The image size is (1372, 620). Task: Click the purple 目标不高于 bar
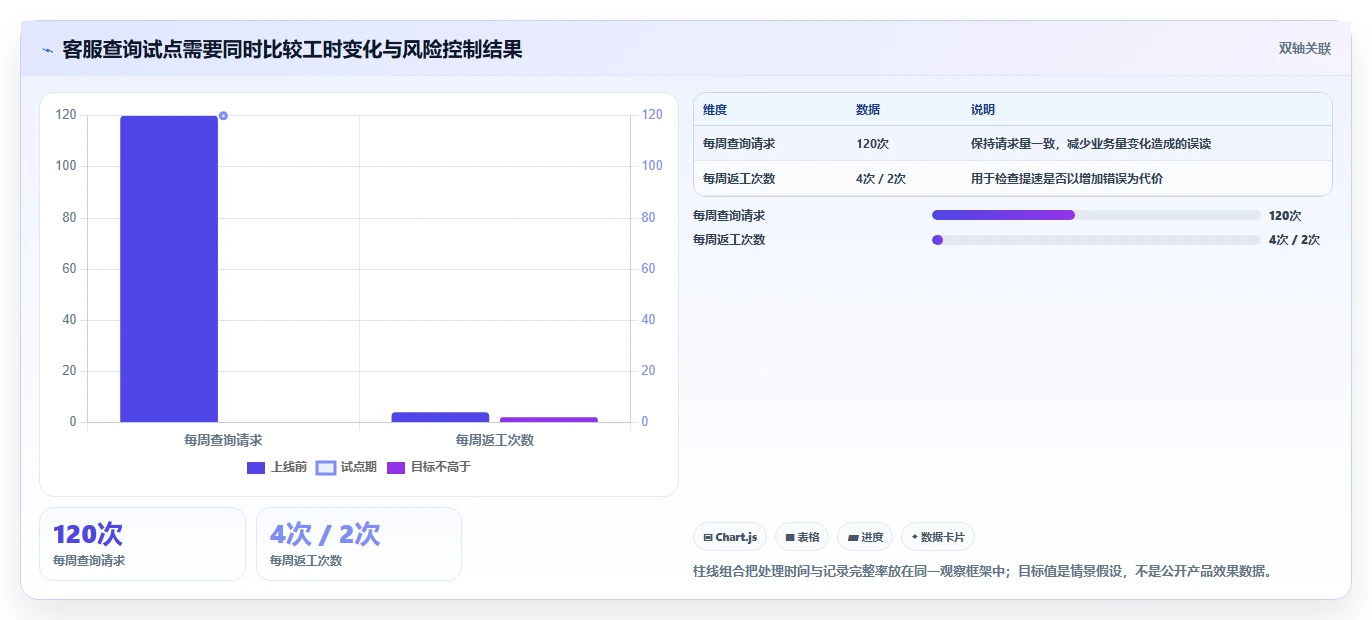[x=549, y=420]
